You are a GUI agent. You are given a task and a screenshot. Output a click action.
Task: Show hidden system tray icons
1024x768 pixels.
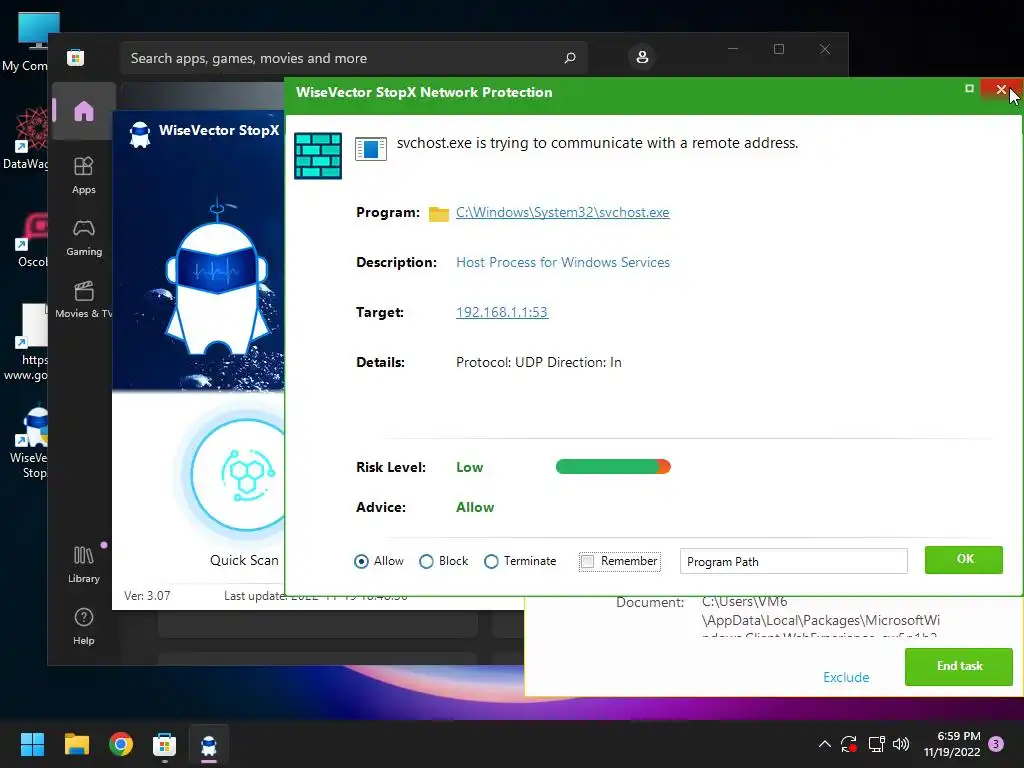(x=825, y=744)
